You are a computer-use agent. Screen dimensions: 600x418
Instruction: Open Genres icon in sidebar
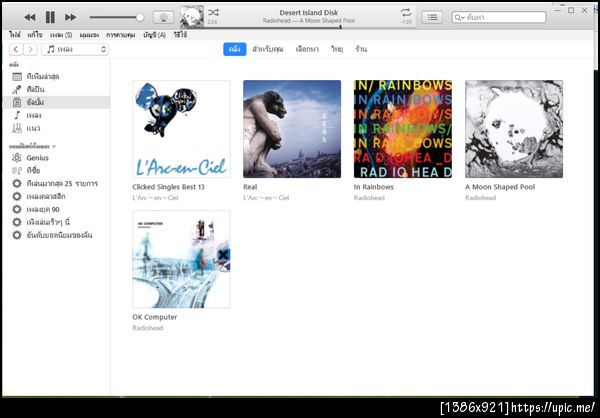17,128
